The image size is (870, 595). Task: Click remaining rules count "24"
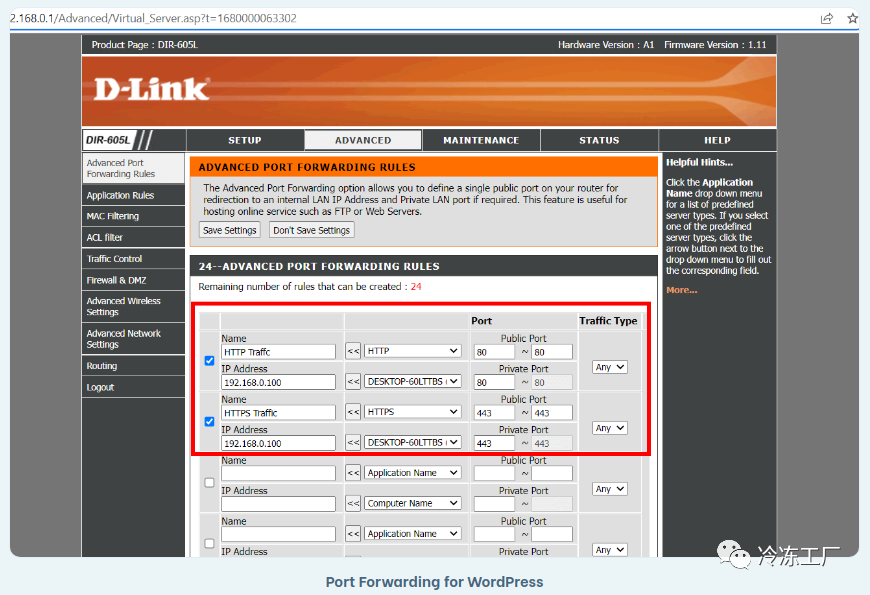point(416,287)
